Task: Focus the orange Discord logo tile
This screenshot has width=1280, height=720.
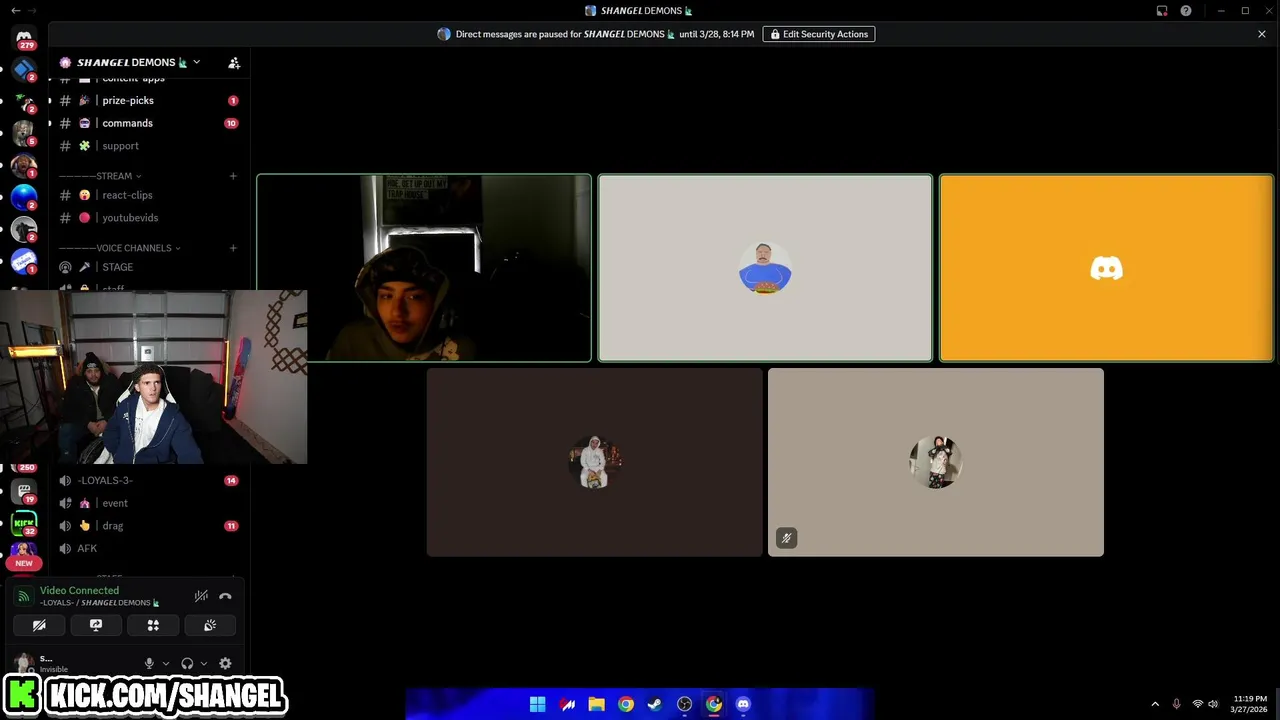Action: (1106, 268)
